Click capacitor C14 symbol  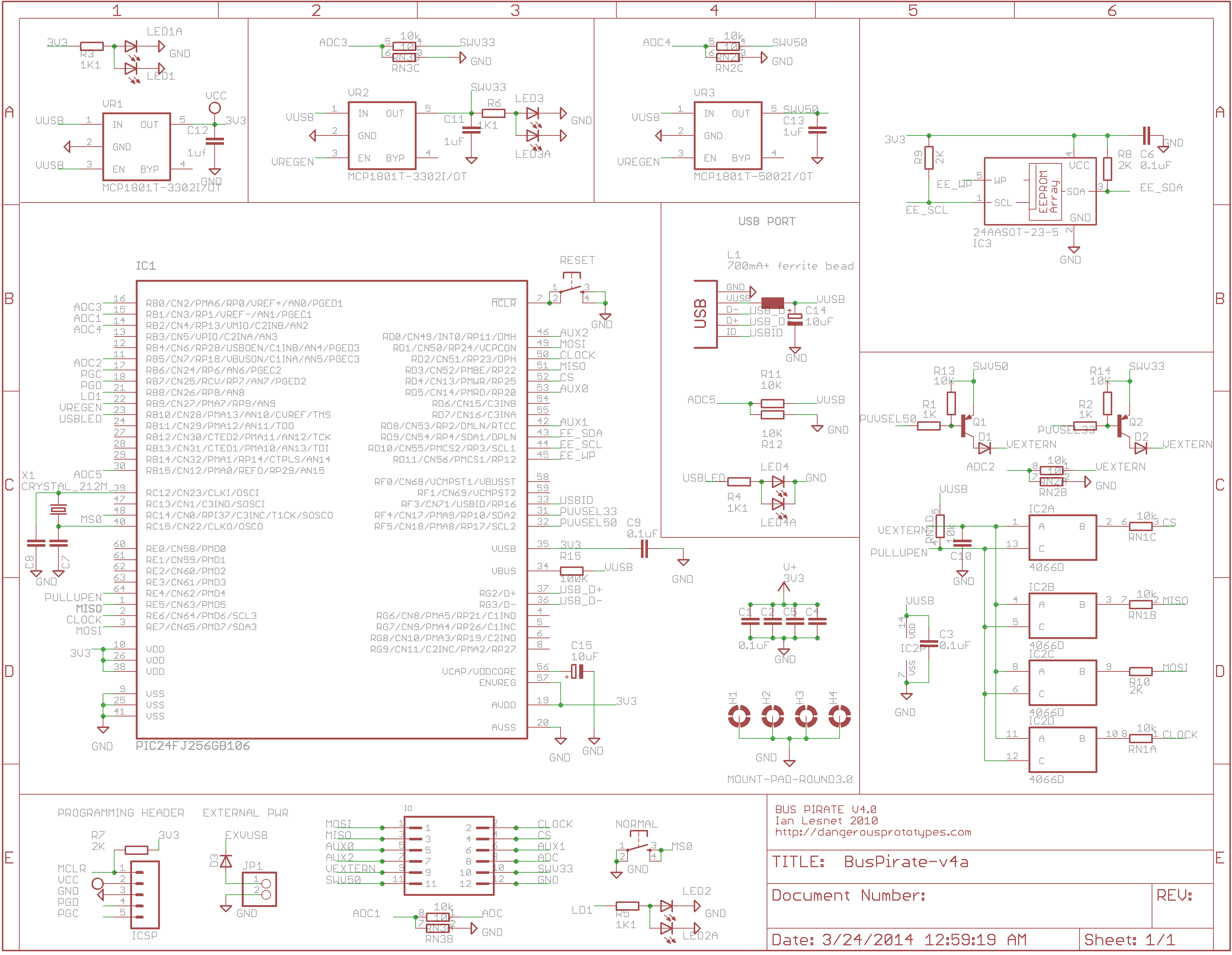coord(795,319)
